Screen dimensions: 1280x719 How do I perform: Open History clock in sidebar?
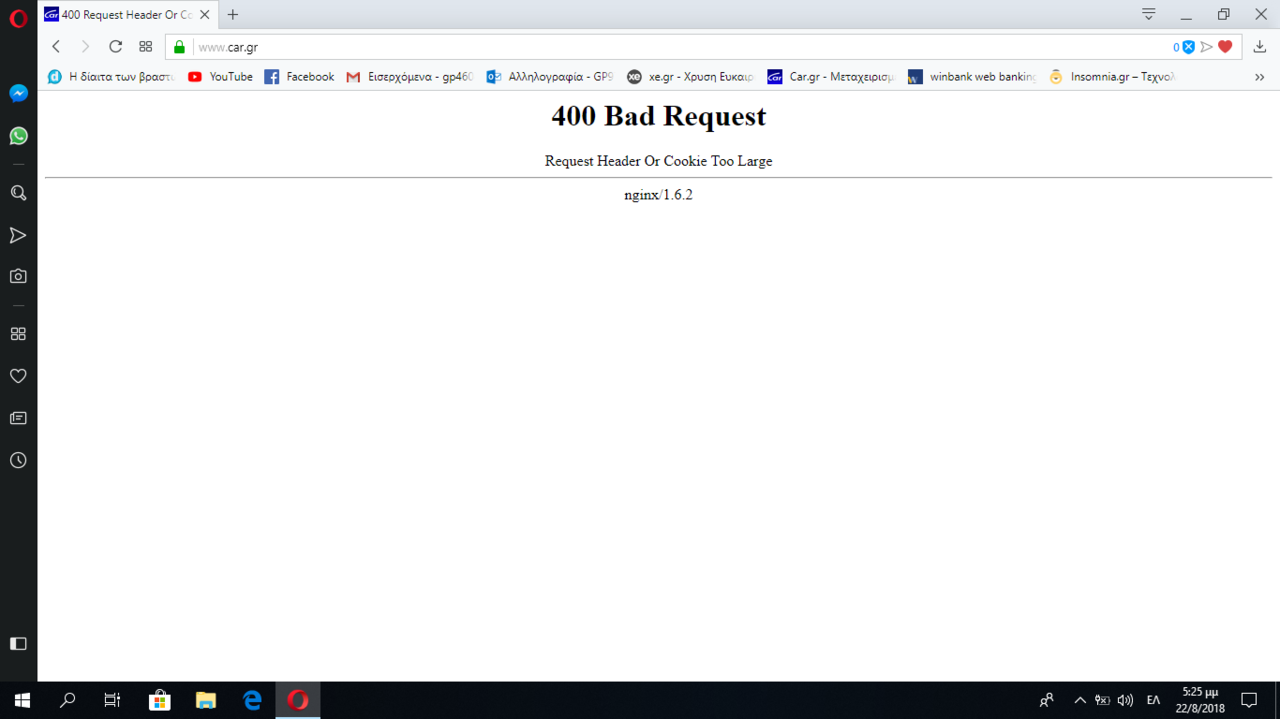(18, 460)
